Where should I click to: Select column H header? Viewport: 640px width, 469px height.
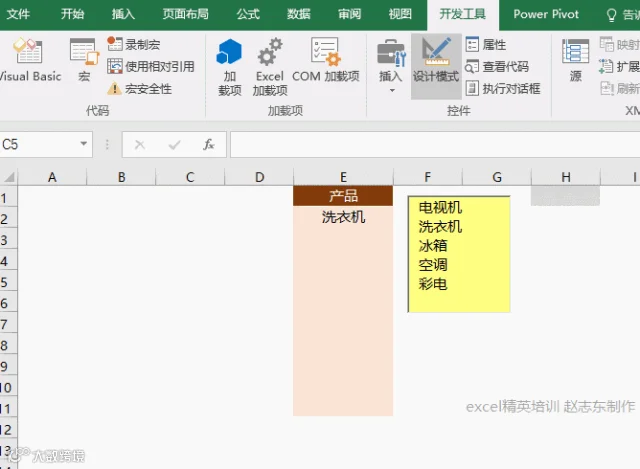coord(566,177)
